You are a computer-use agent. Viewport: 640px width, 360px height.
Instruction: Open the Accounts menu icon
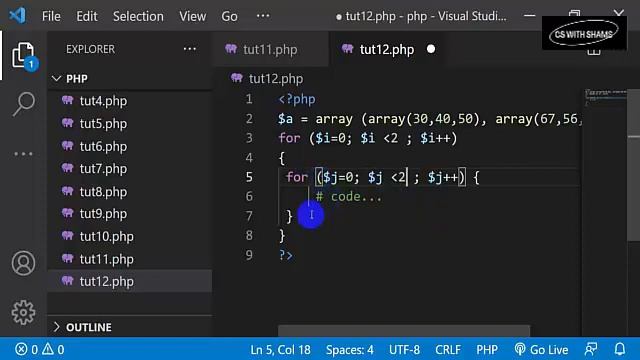(23, 263)
